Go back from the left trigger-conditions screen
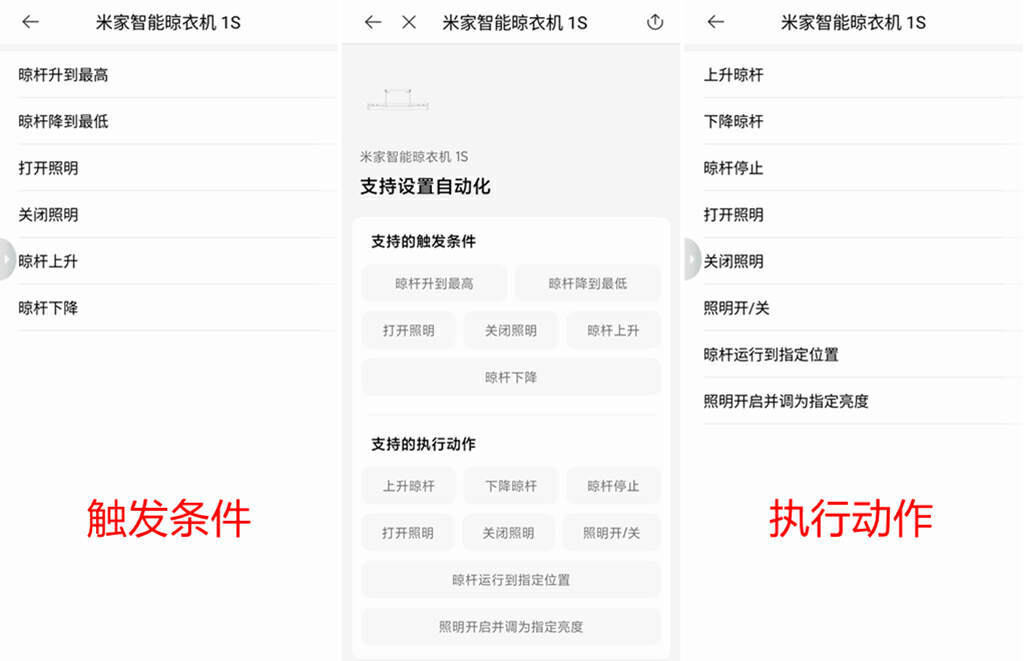The width and height of the screenshot is (1024, 661). (x=31, y=22)
